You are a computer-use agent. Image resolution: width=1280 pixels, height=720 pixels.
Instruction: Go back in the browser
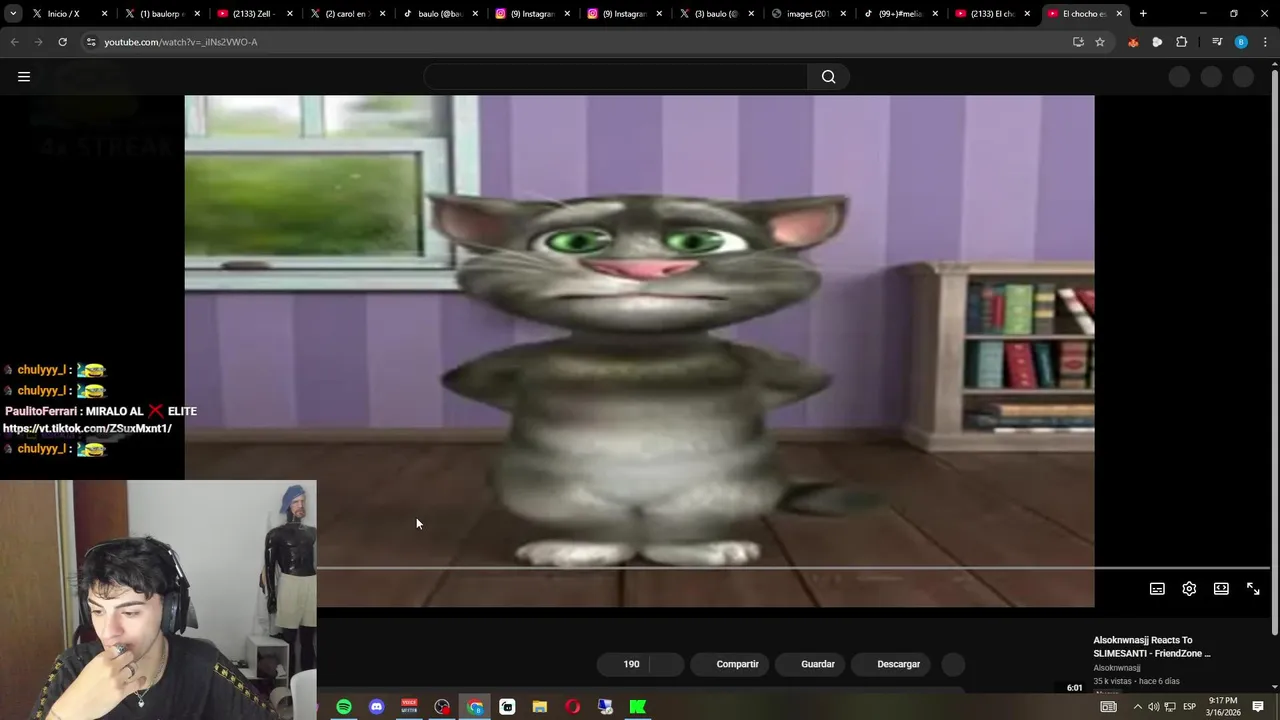click(x=14, y=42)
